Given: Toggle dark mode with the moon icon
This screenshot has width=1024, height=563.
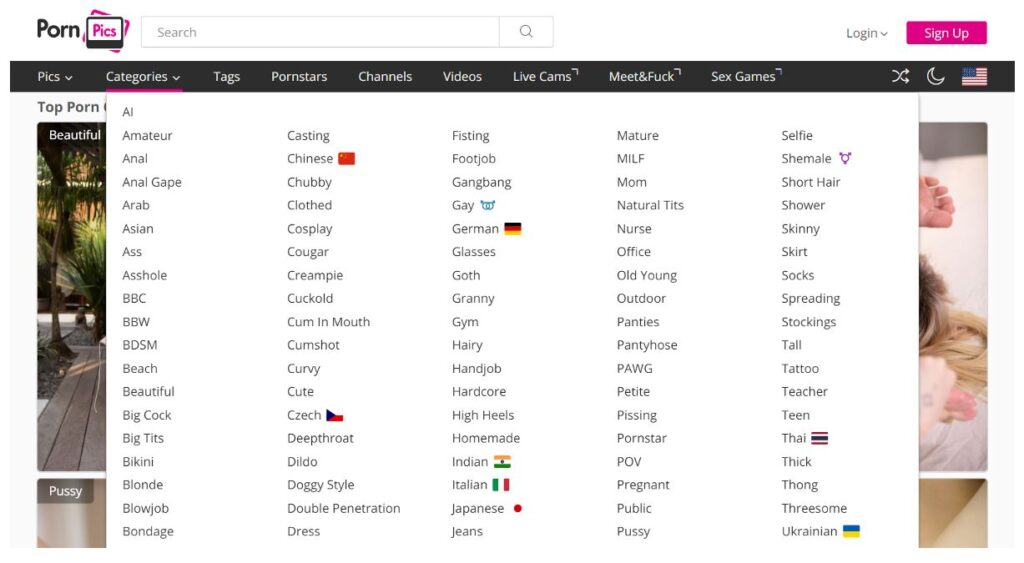Looking at the screenshot, I should click(936, 76).
